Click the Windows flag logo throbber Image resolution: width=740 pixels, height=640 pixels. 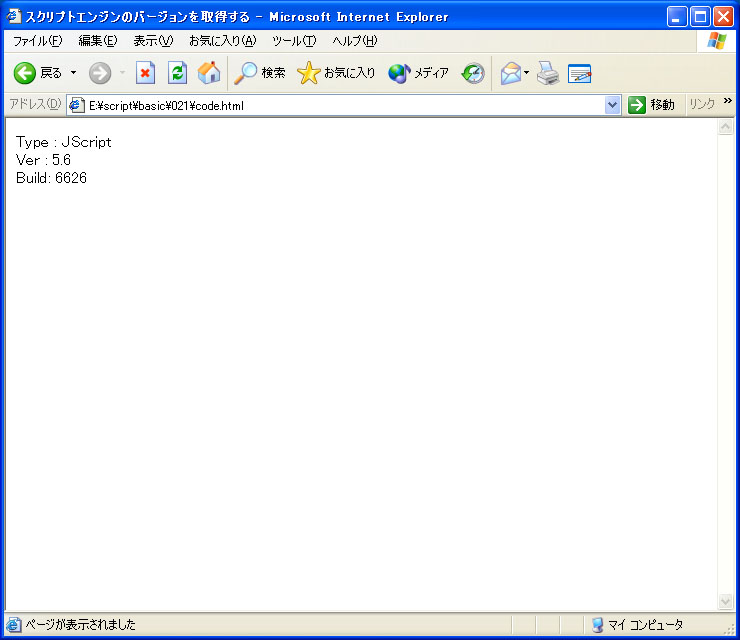pyautogui.click(x=717, y=41)
